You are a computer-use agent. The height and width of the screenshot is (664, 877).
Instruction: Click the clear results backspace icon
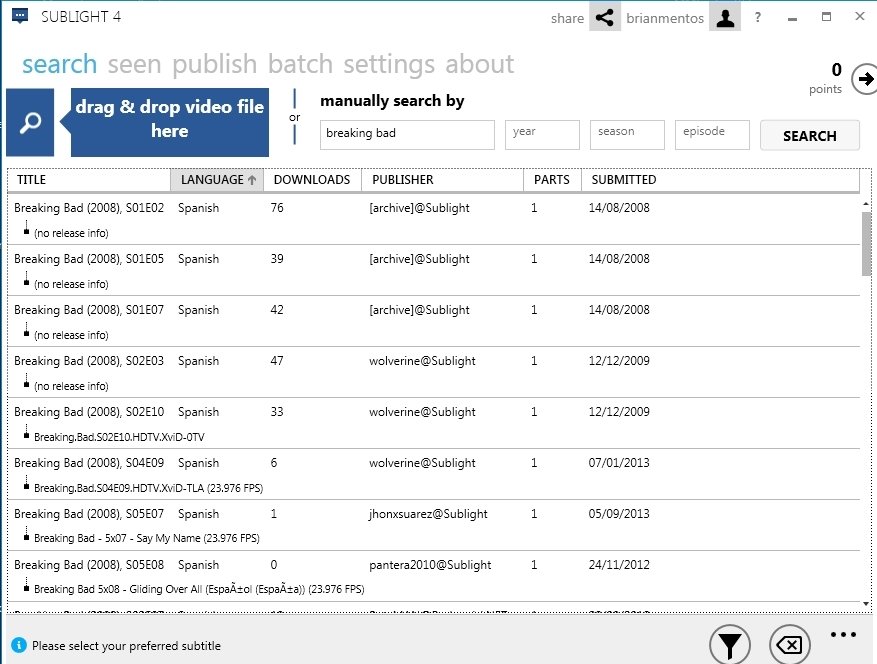790,645
